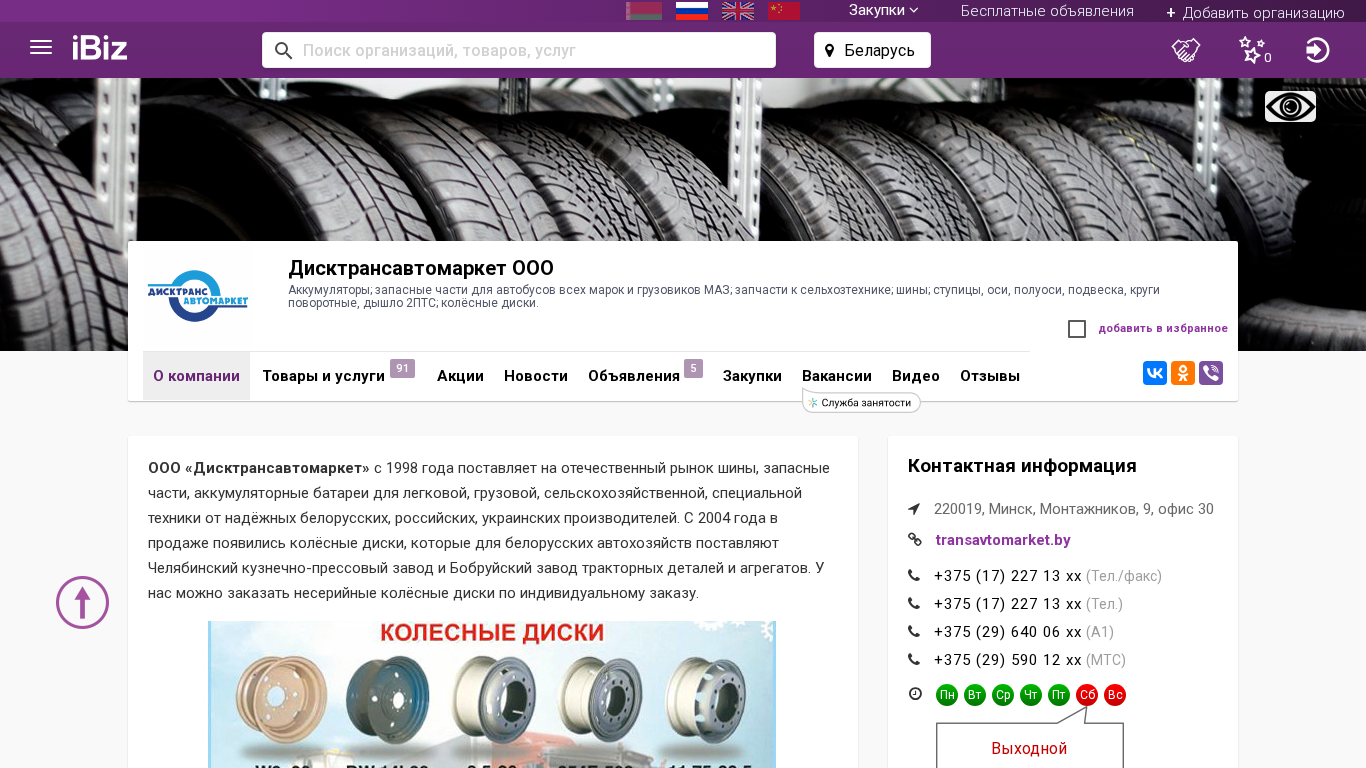
Task: Select Sunday (Вс) day off
Action: point(1115,695)
